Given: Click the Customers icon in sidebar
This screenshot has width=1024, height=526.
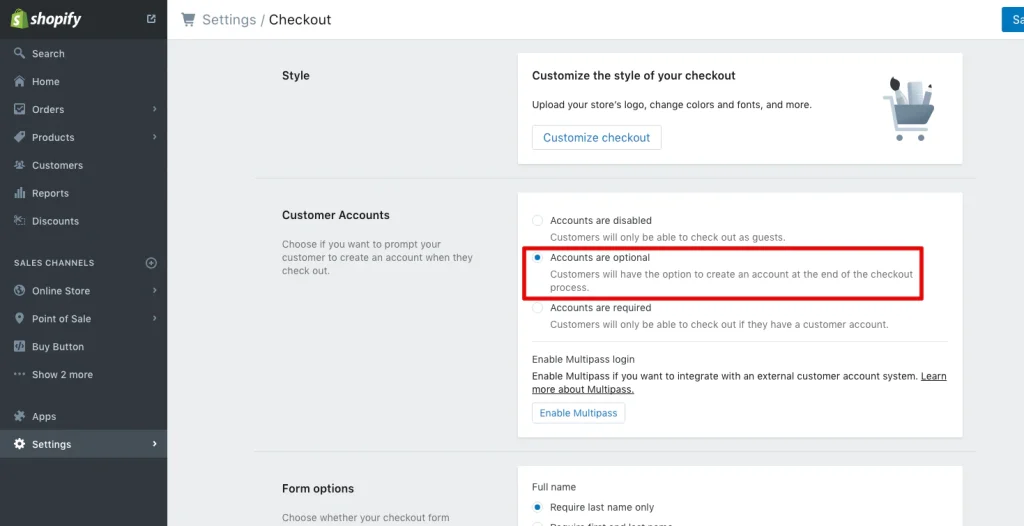Looking at the screenshot, I should coord(20,165).
